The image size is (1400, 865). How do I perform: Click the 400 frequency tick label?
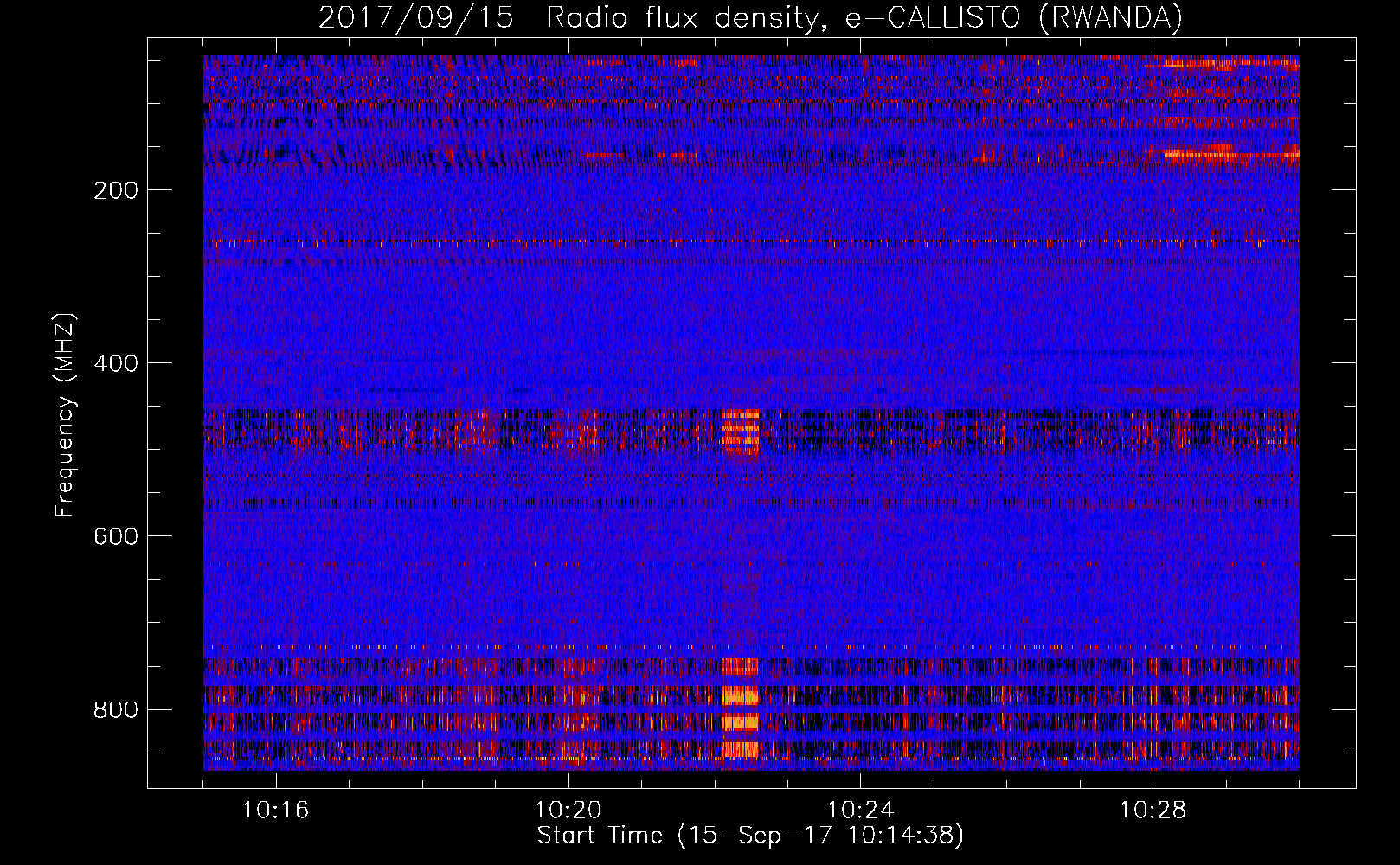[x=115, y=363]
